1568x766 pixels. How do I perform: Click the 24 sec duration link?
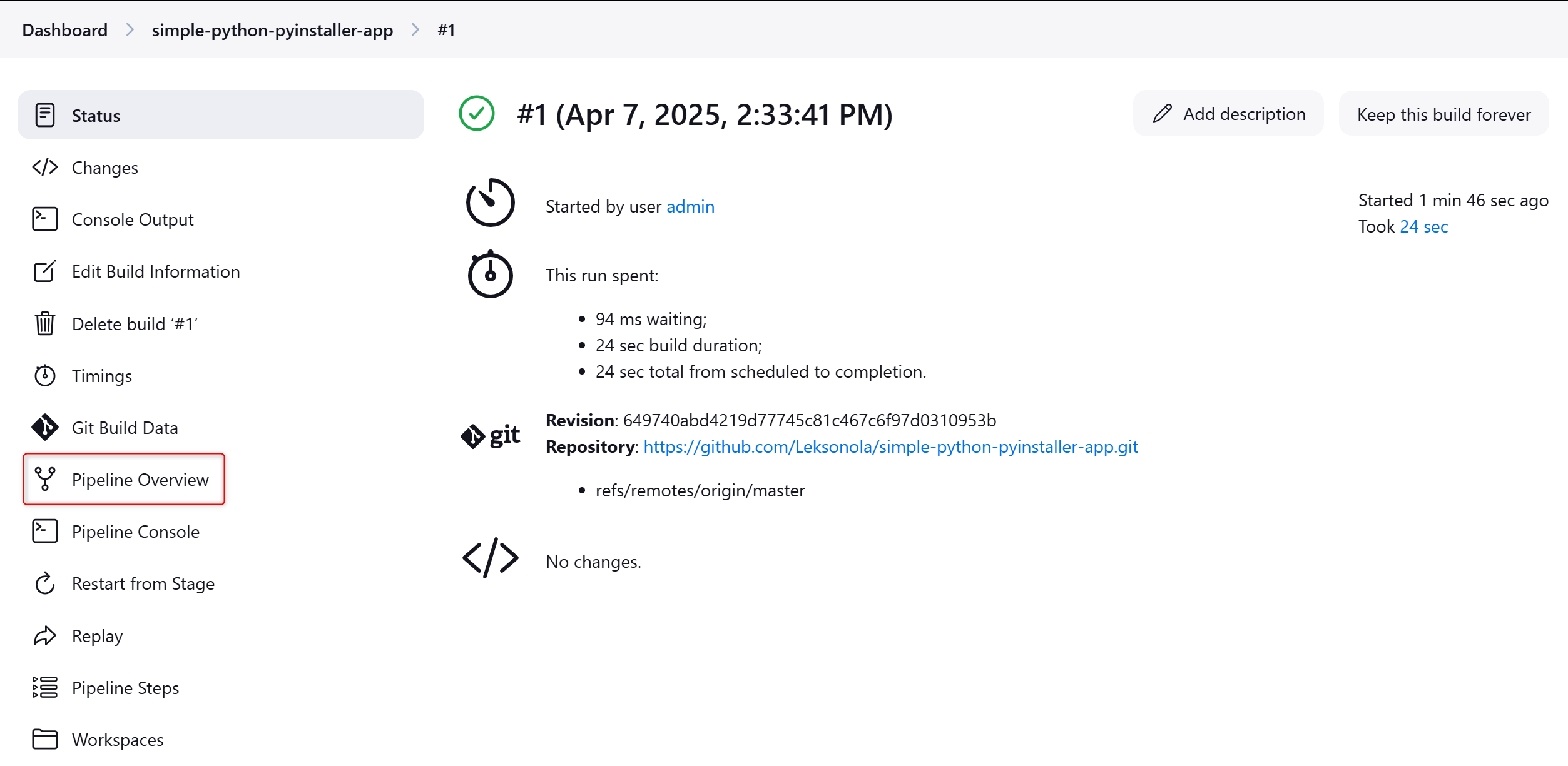(1424, 226)
